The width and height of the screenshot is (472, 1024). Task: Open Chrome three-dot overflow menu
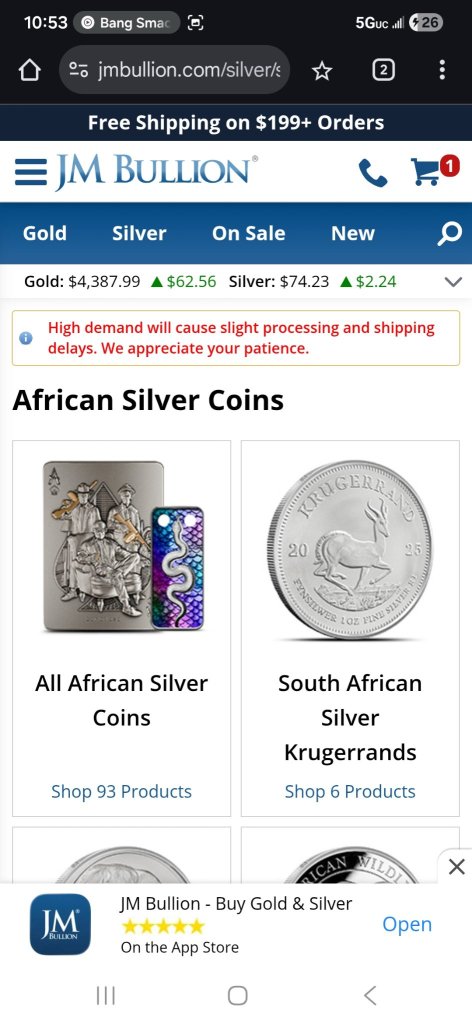click(442, 70)
